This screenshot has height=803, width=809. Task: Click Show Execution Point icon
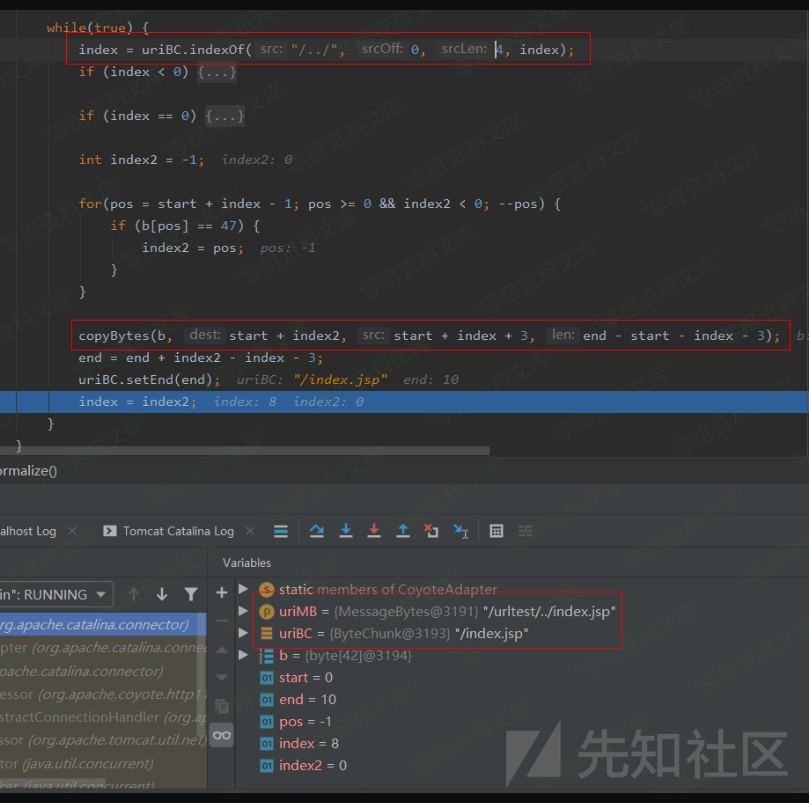click(281, 531)
